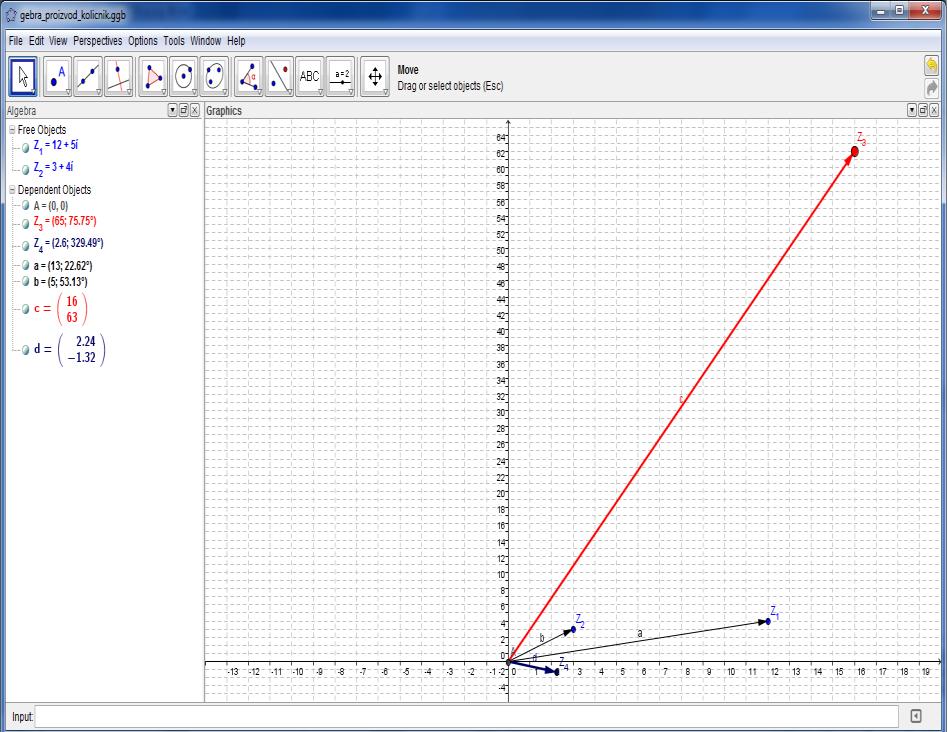Expand the Move Graphics View tool's dropdown arrow
Viewport: 948px width, 732px height.
386,92
